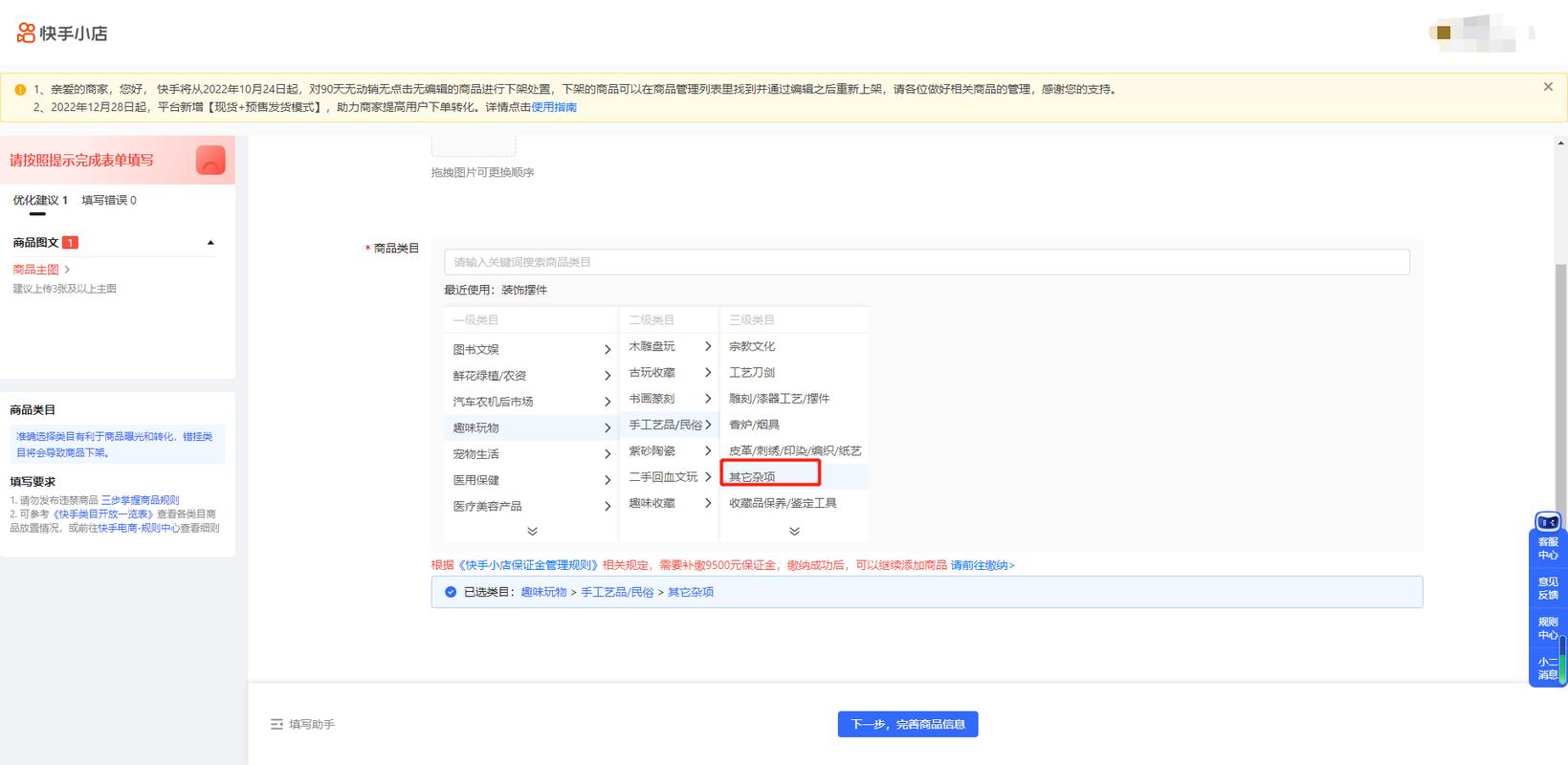Screen dimensions: 1568x765
Task: Expand arrow next to 紫砂陶瓷
Action: pos(708,450)
